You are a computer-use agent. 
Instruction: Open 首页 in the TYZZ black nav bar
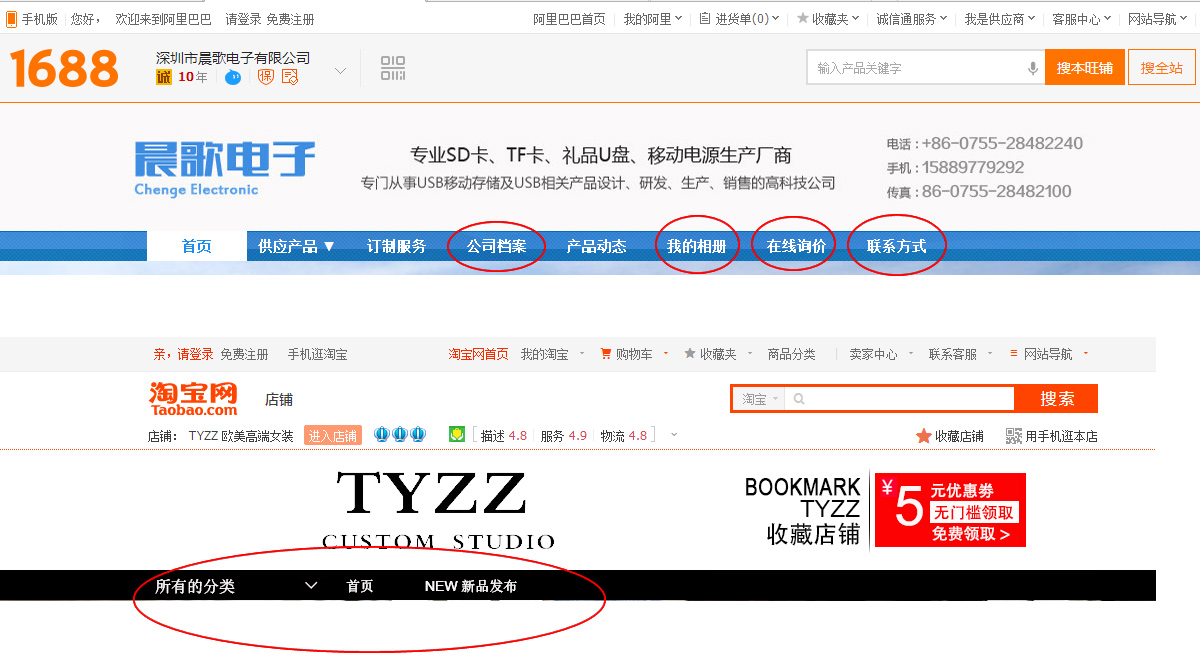tap(360, 586)
